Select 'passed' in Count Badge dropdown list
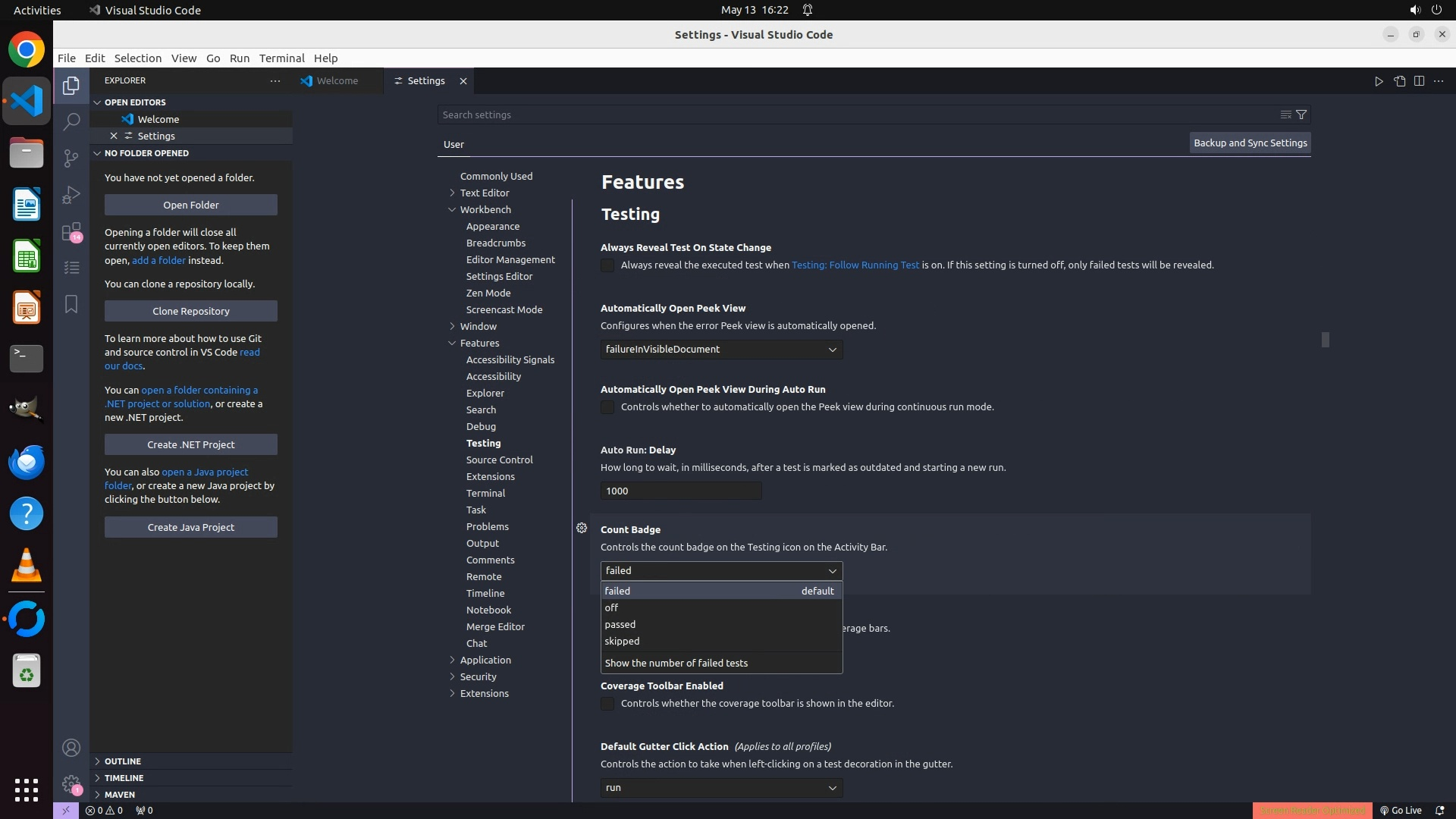The height and width of the screenshot is (819, 1456). coord(620,624)
